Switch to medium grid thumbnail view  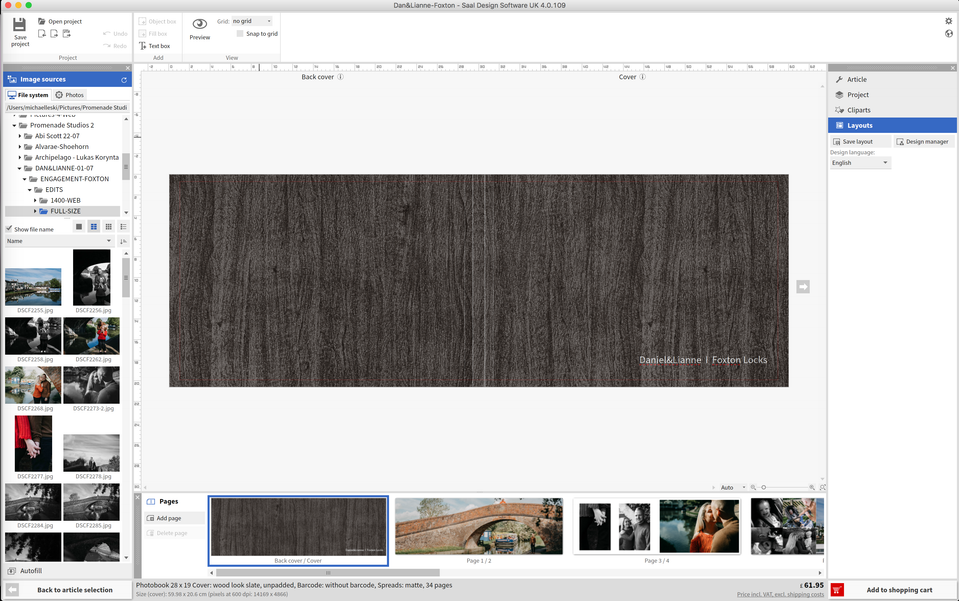pos(94,227)
